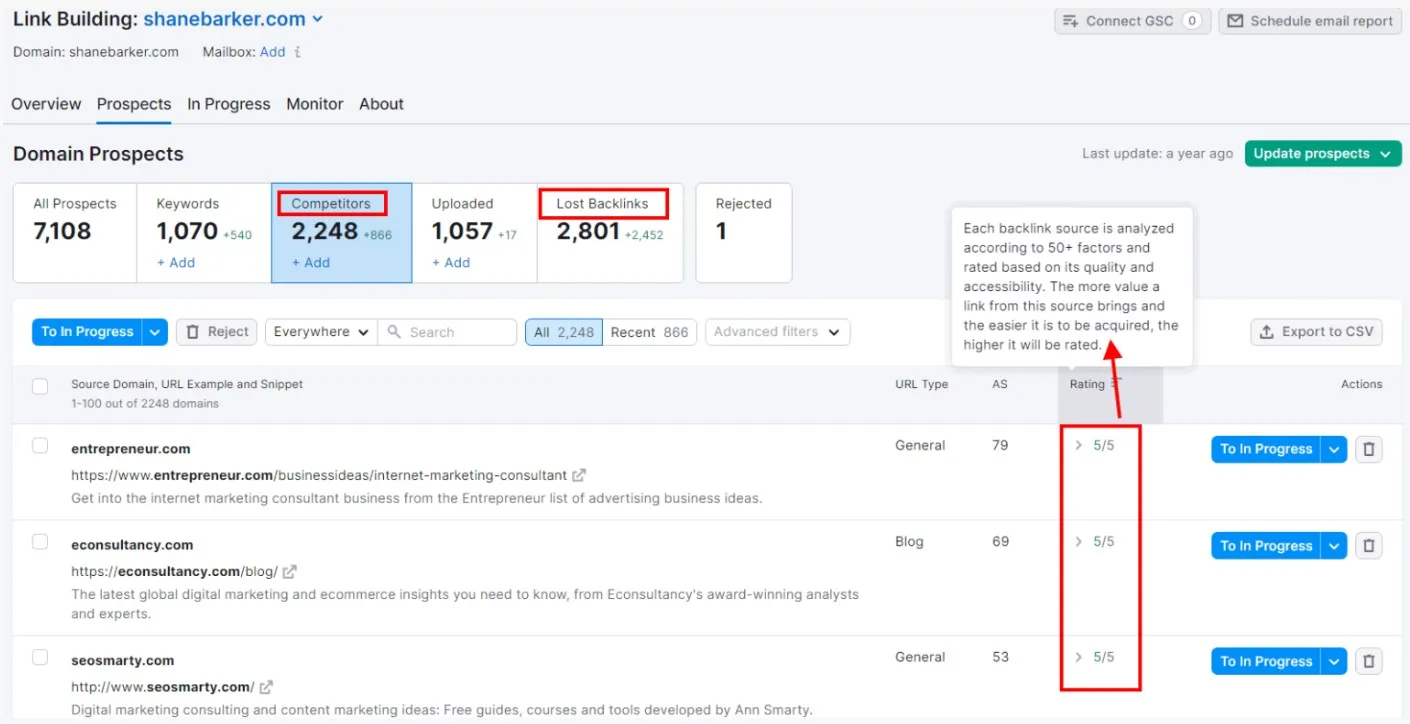Screen dimensions: 1410x724
Task: Select the seosmarty.com row checkbox
Action: (40, 657)
